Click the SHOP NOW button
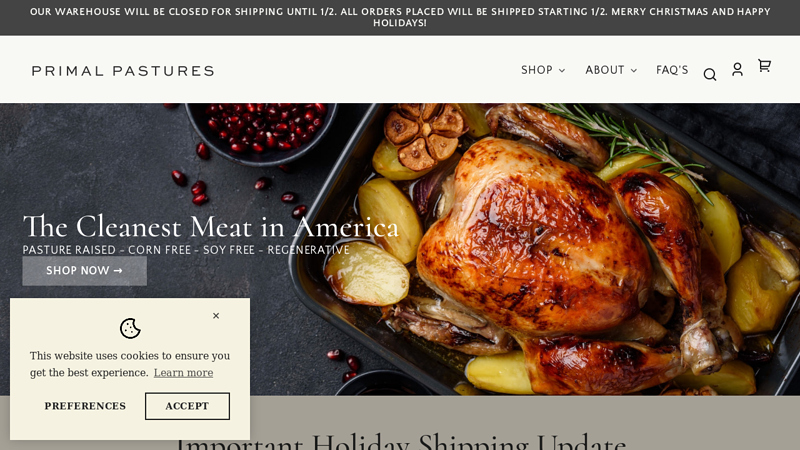 [x=85, y=271]
